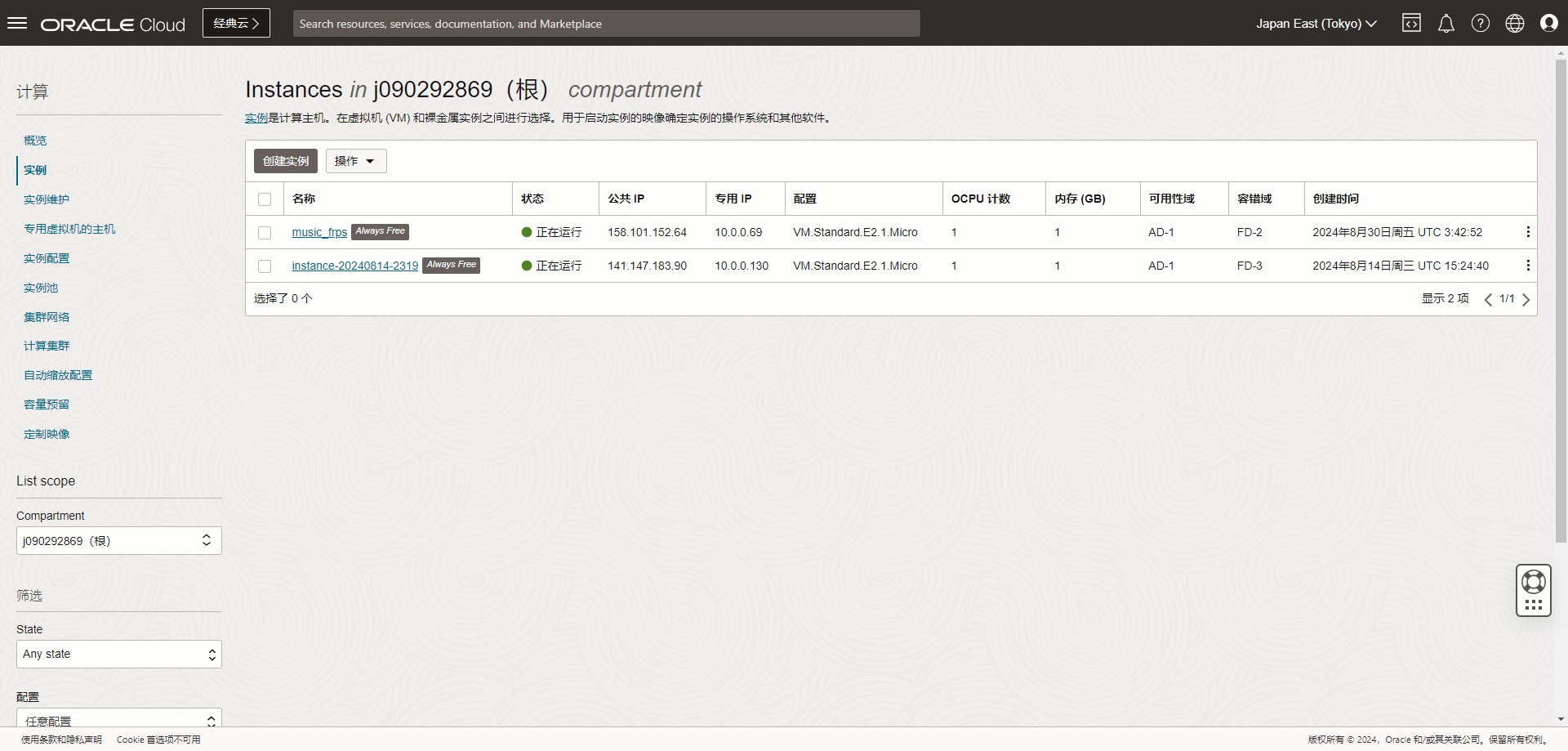Screen dimensions: 1568x751
Task: Open the user profile avatar menu
Action: [x=1548, y=23]
